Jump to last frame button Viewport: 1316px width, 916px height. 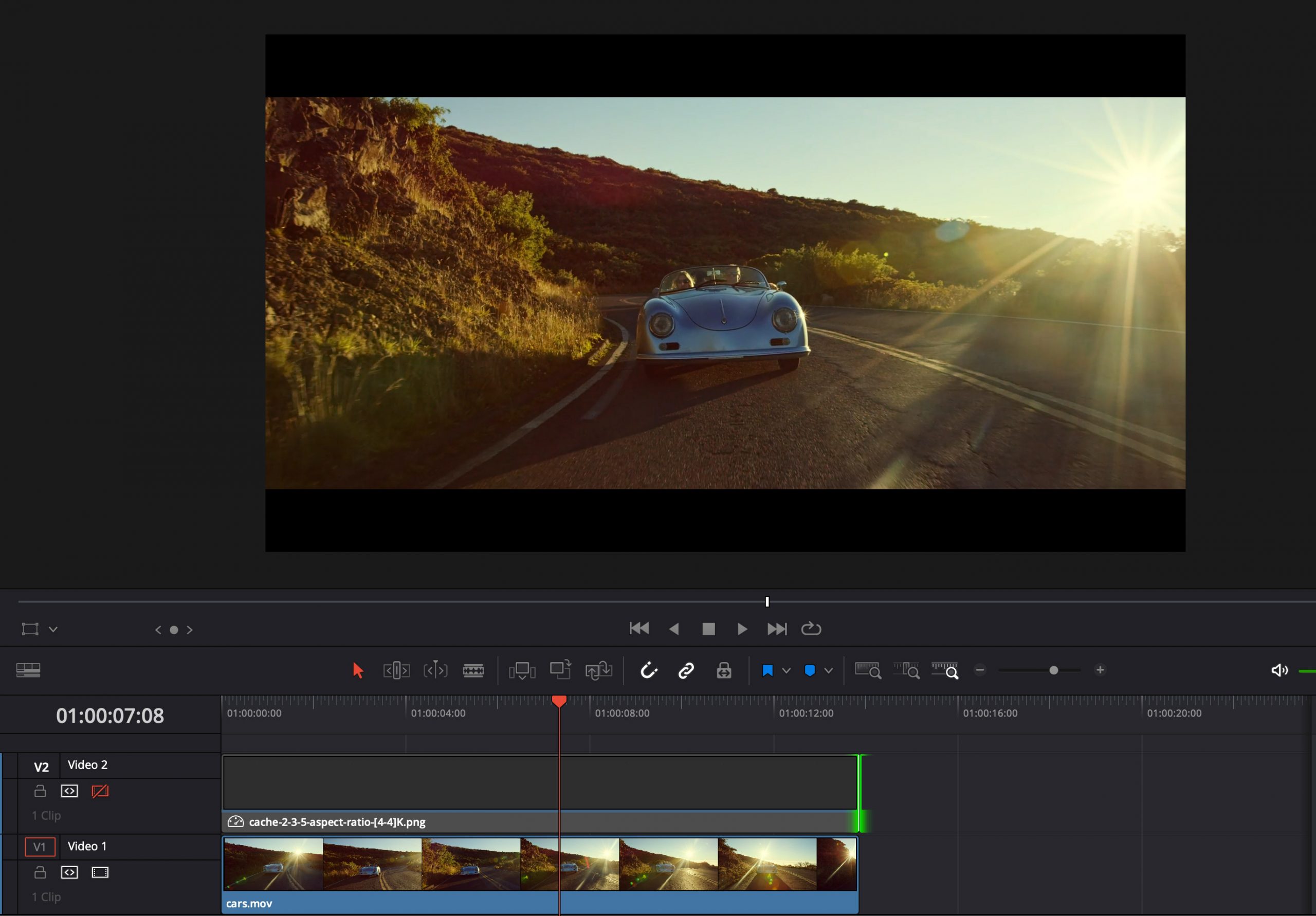point(777,629)
